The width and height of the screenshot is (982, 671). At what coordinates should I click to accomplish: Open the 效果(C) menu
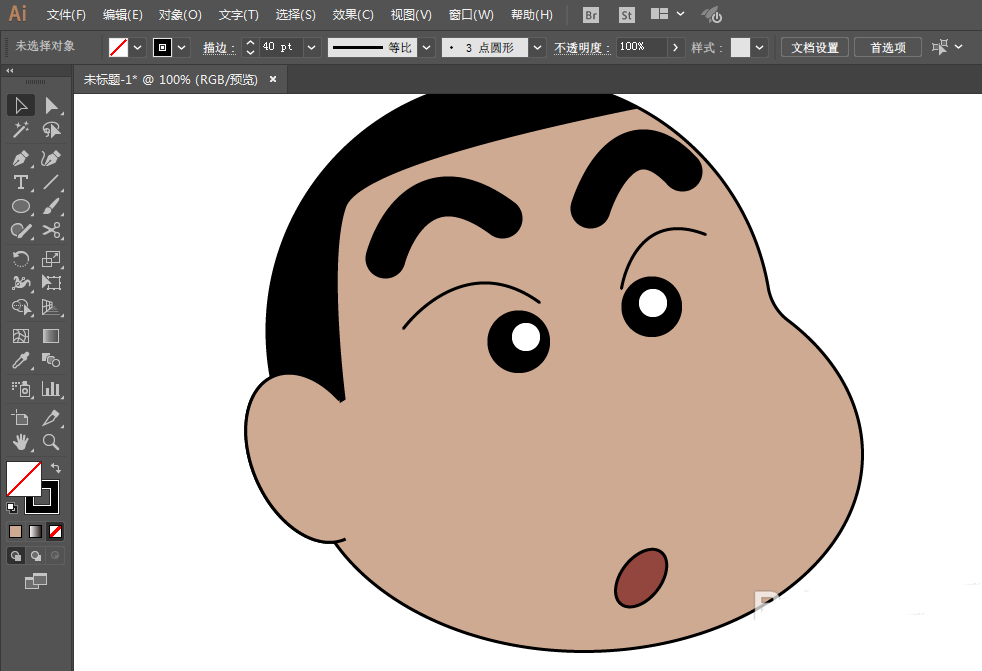[x=353, y=15]
